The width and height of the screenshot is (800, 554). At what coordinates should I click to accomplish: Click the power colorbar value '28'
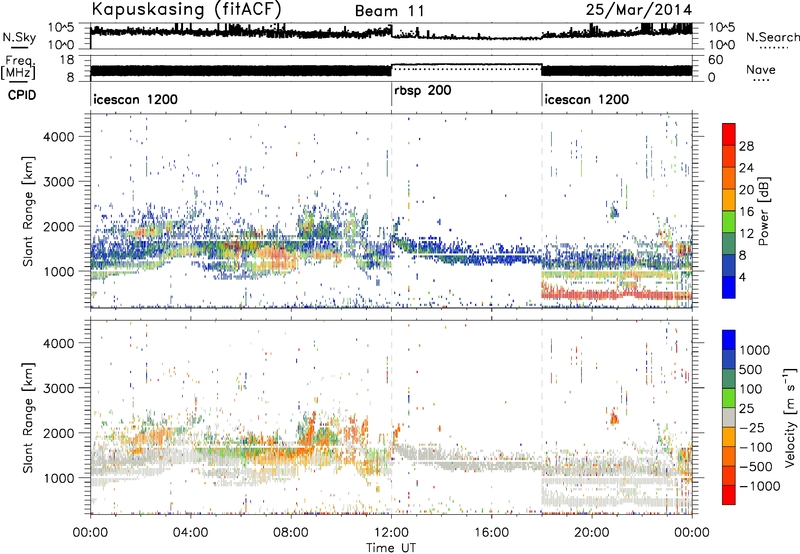[746, 146]
